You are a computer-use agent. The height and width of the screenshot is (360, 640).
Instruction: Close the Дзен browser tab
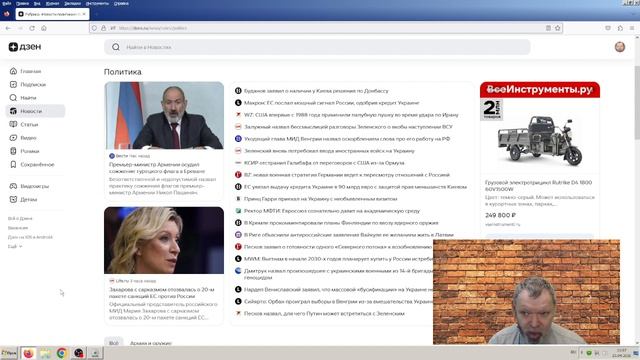pyautogui.click(x=84, y=14)
